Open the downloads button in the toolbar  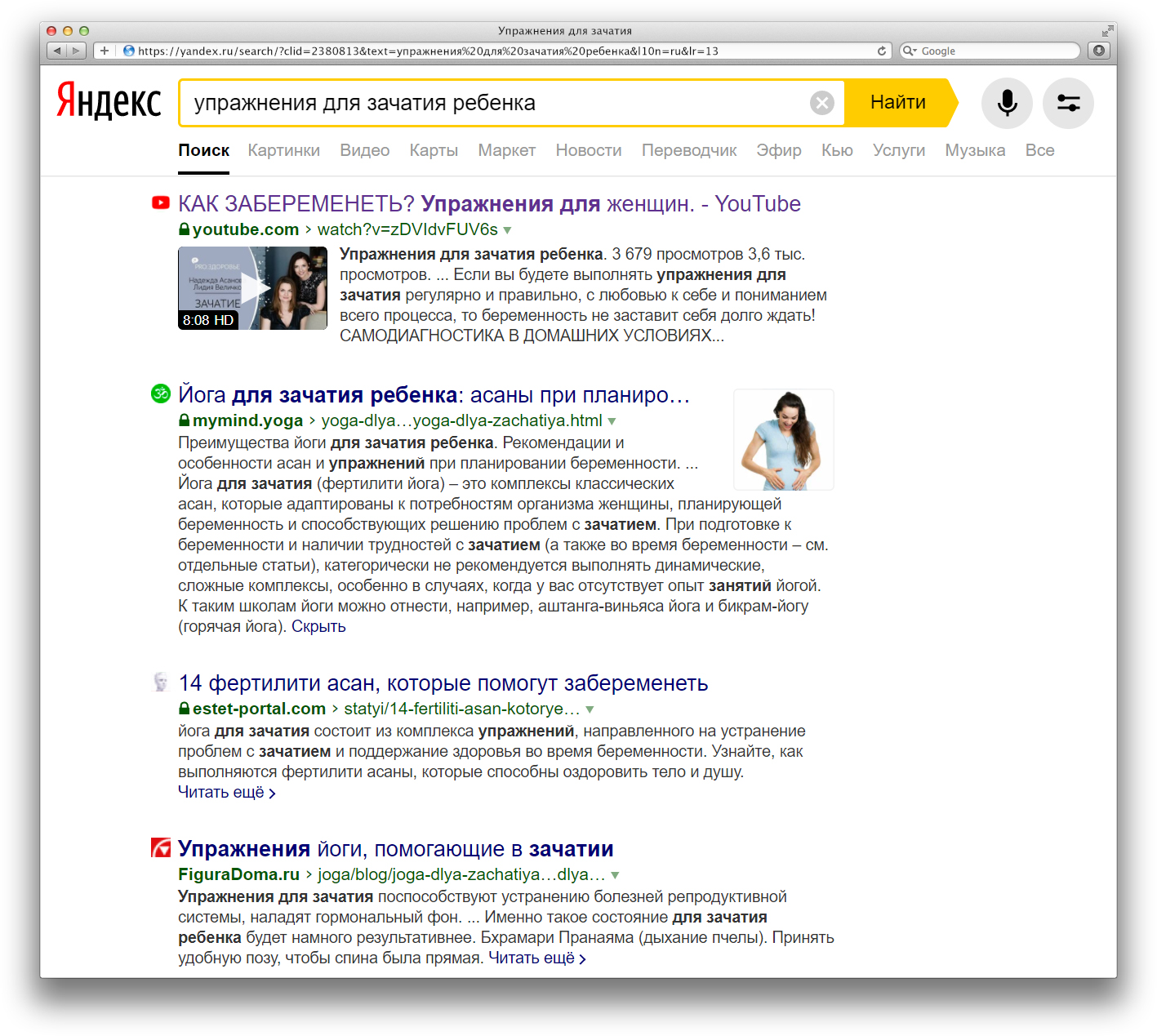point(1099,51)
